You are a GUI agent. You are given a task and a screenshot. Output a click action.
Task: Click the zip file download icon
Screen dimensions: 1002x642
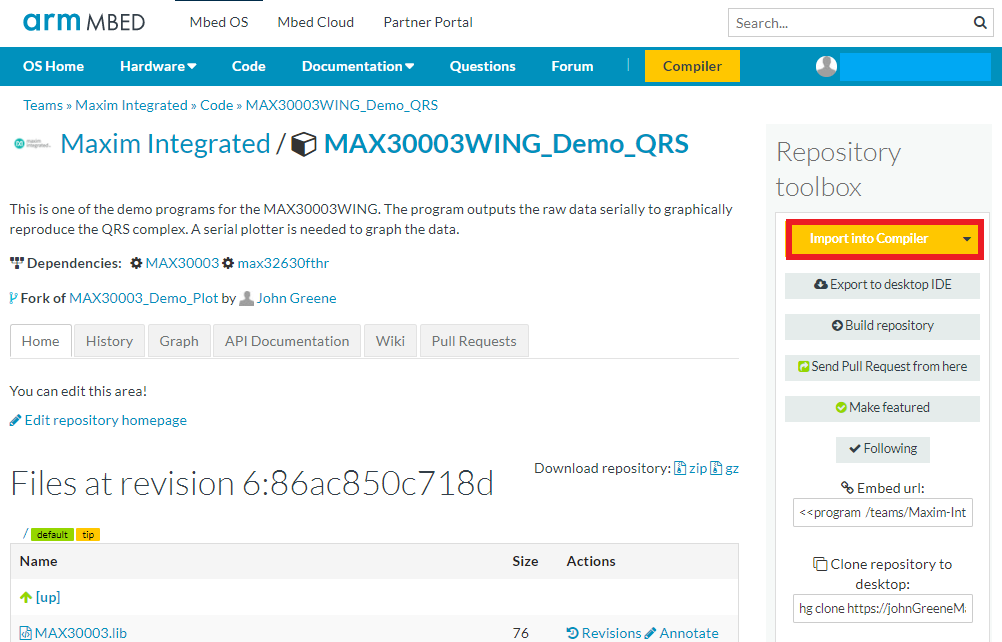click(680, 468)
